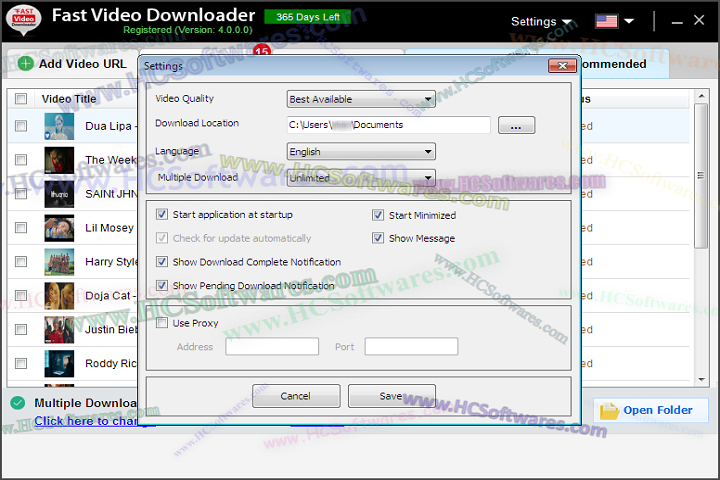The height and width of the screenshot is (480, 720).
Task: Open the Multiple Download dropdown
Action: [x=361, y=178]
